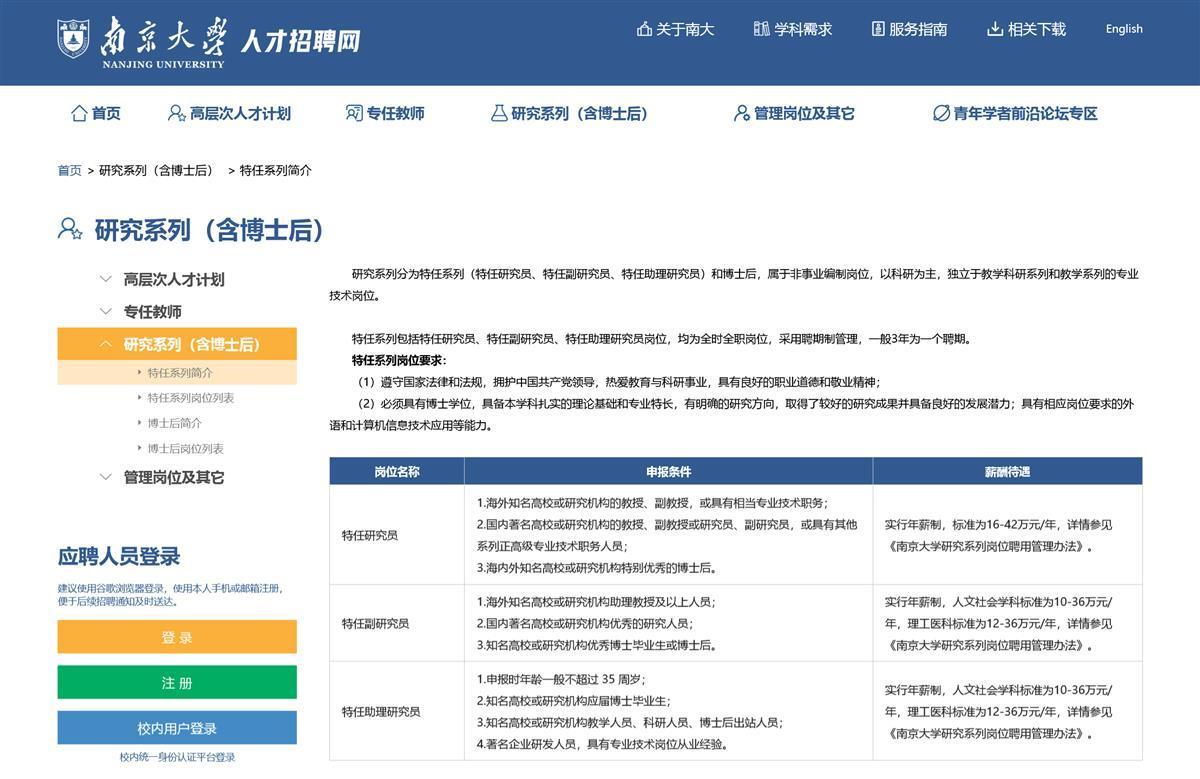
Task: Click the orange 登录 button
Action: click(177, 637)
